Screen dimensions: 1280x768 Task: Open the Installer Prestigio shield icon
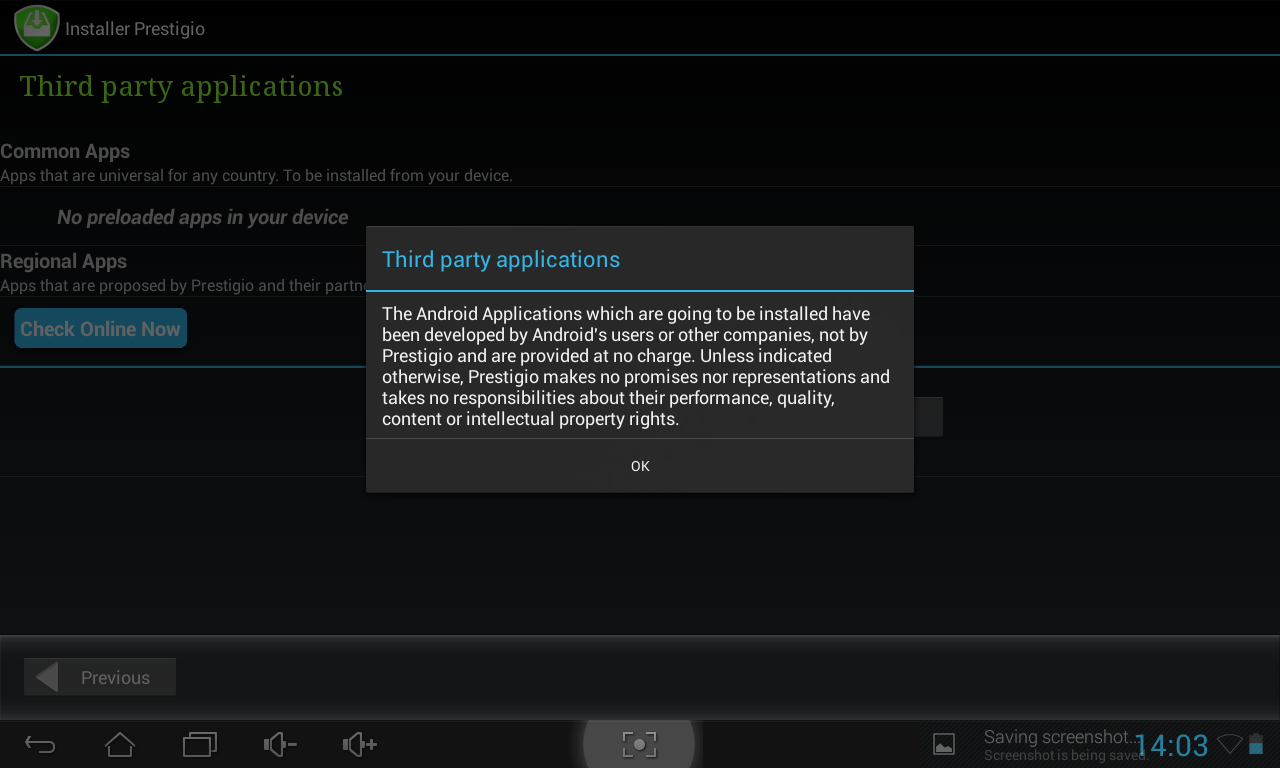click(37, 28)
